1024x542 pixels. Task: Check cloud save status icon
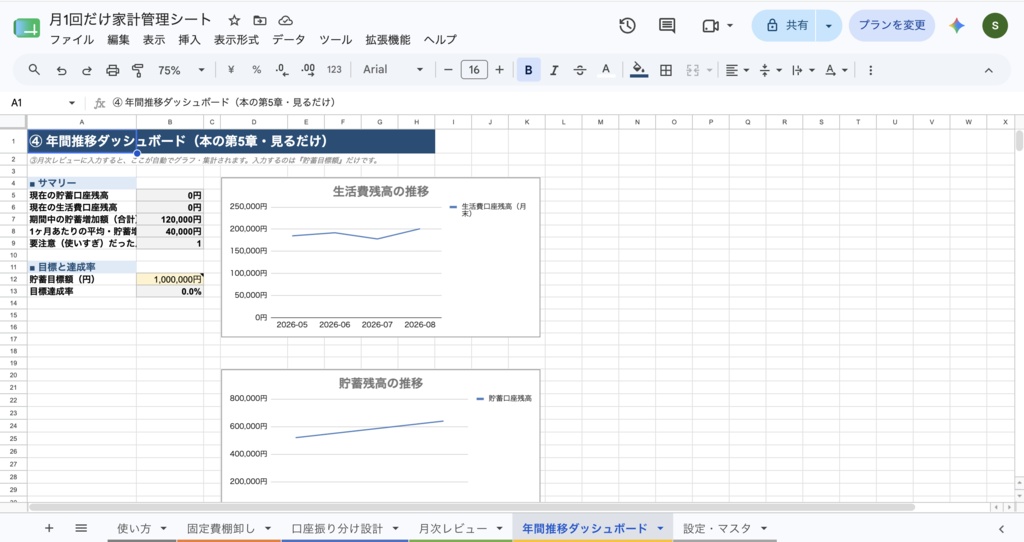(285, 20)
